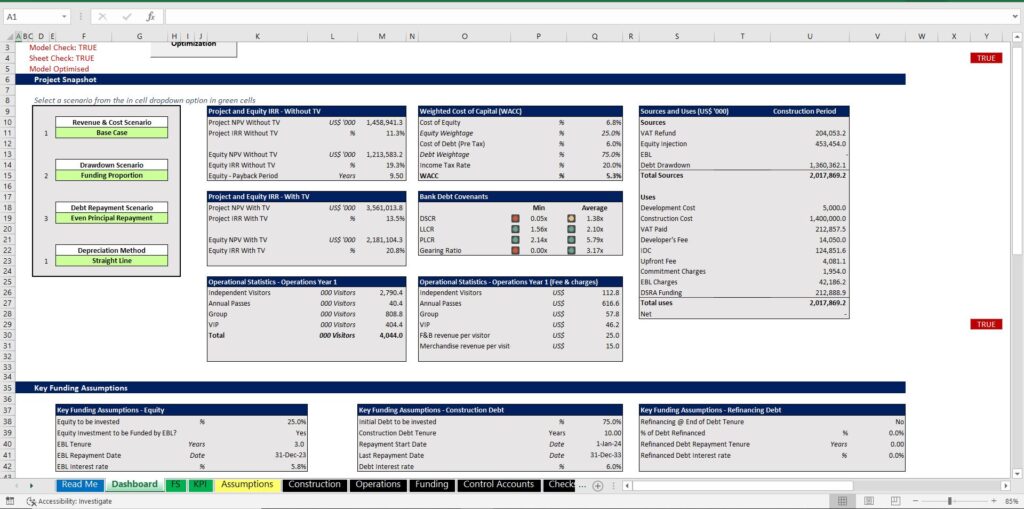Click the Cancel entry X icon
This screenshot has width=1024, height=509.
(x=104, y=17)
